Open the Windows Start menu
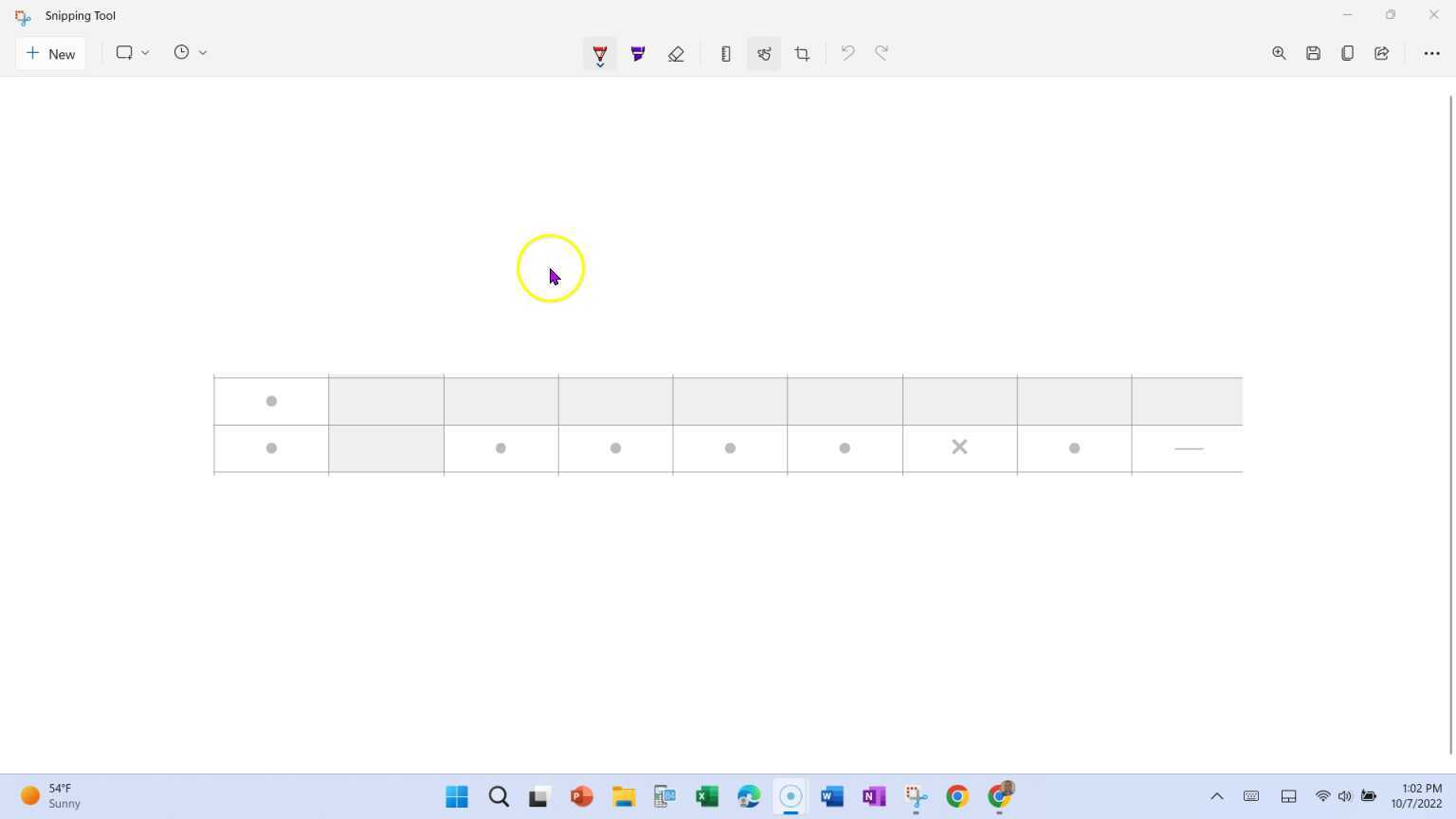1456x819 pixels. tap(456, 796)
